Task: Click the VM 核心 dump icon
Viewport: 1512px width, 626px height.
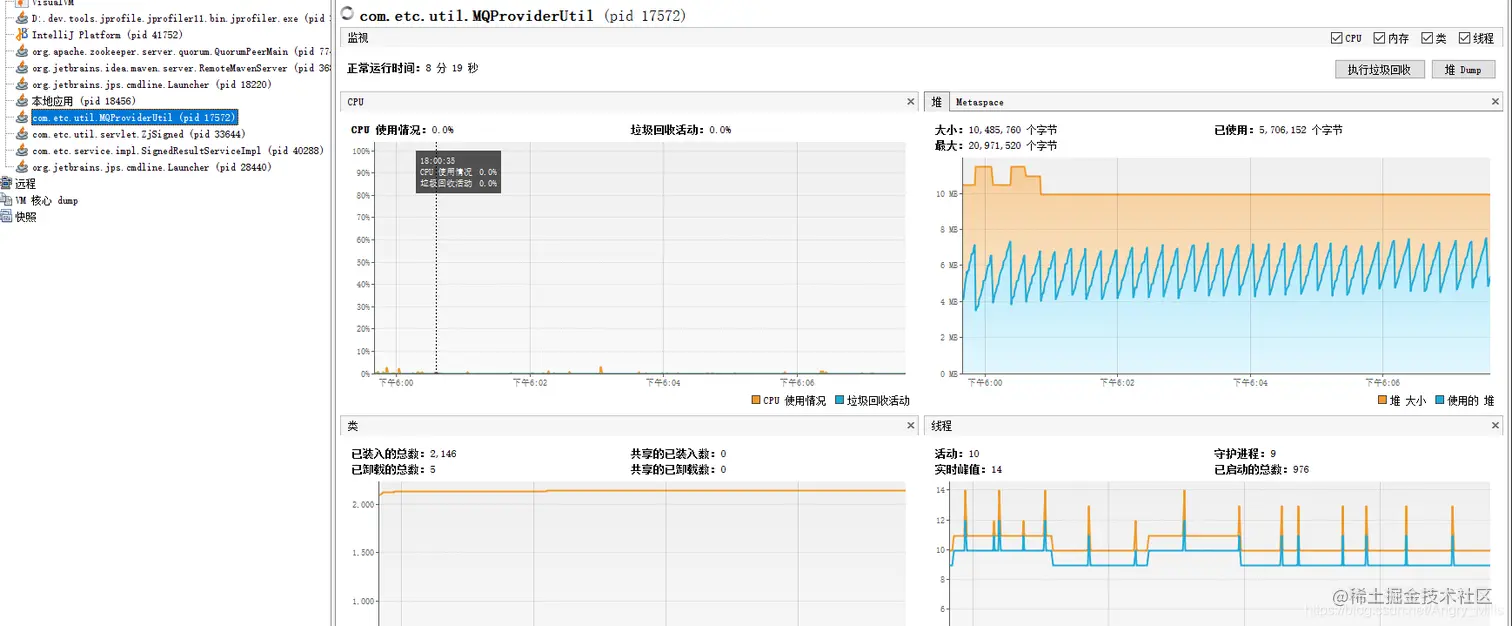Action: (6, 200)
